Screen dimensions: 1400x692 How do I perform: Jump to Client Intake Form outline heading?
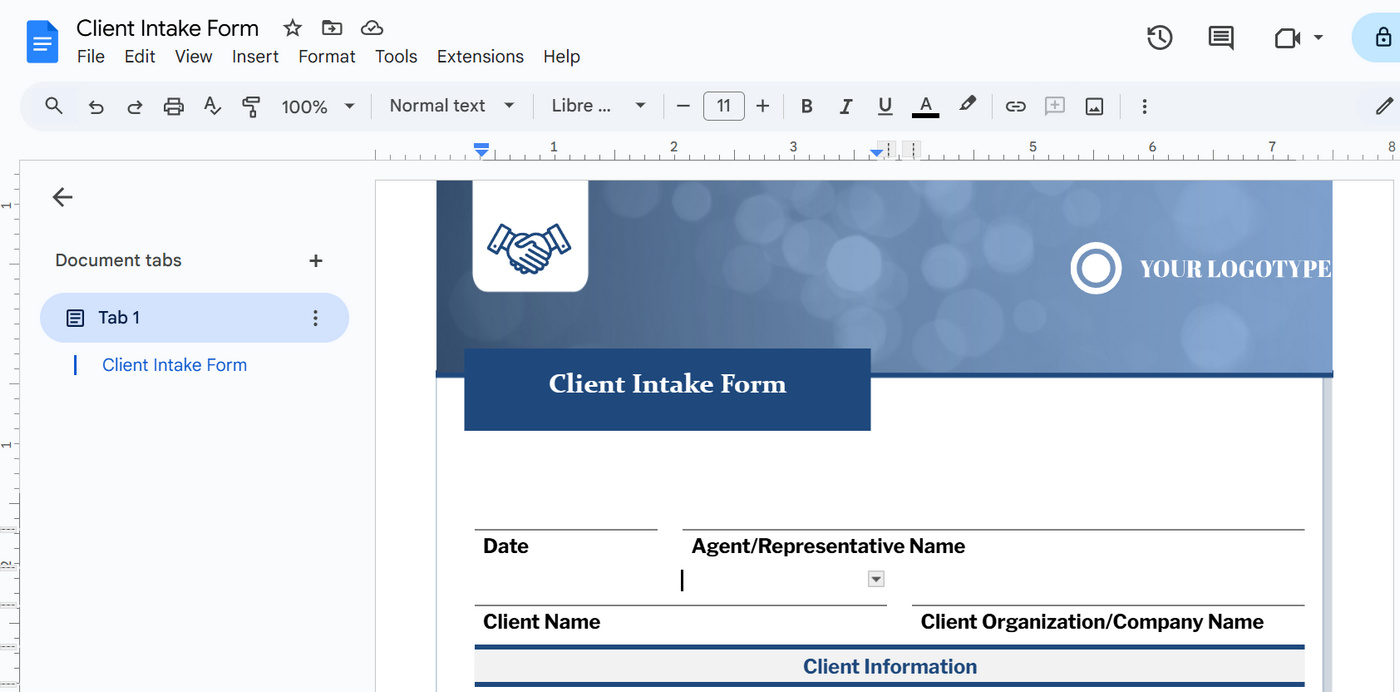pyautogui.click(x=174, y=364)
